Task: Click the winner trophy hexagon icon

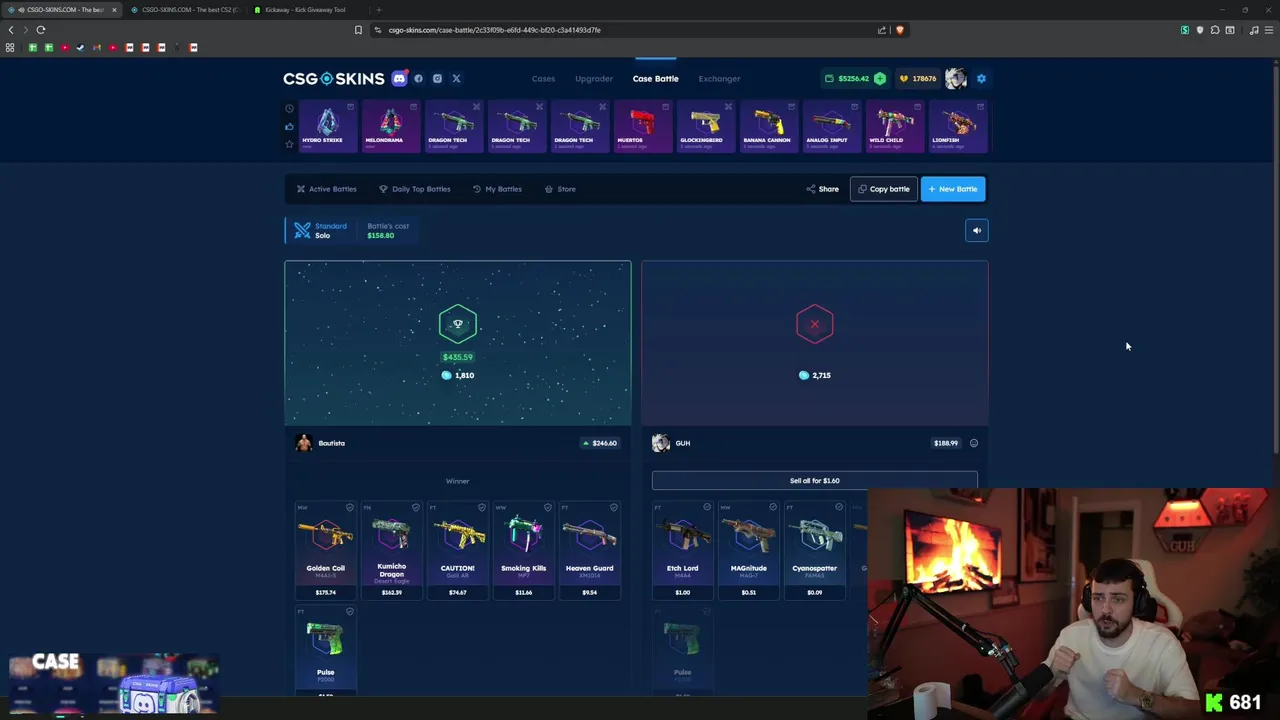Action: [458, 324]
